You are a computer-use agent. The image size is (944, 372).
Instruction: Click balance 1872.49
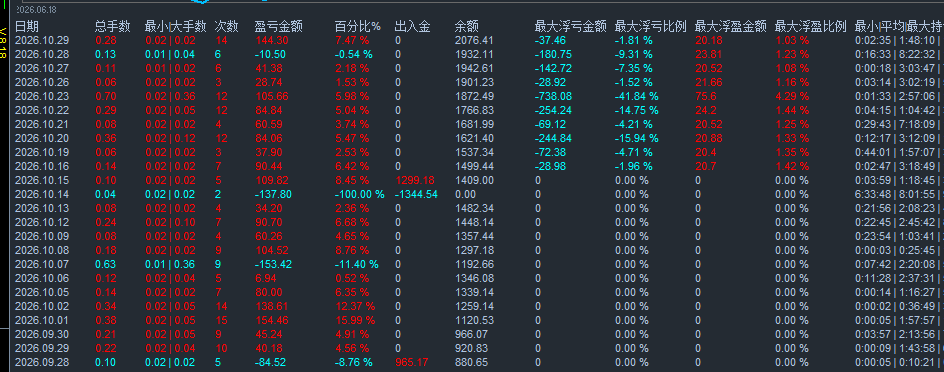[x=474, y=96]
